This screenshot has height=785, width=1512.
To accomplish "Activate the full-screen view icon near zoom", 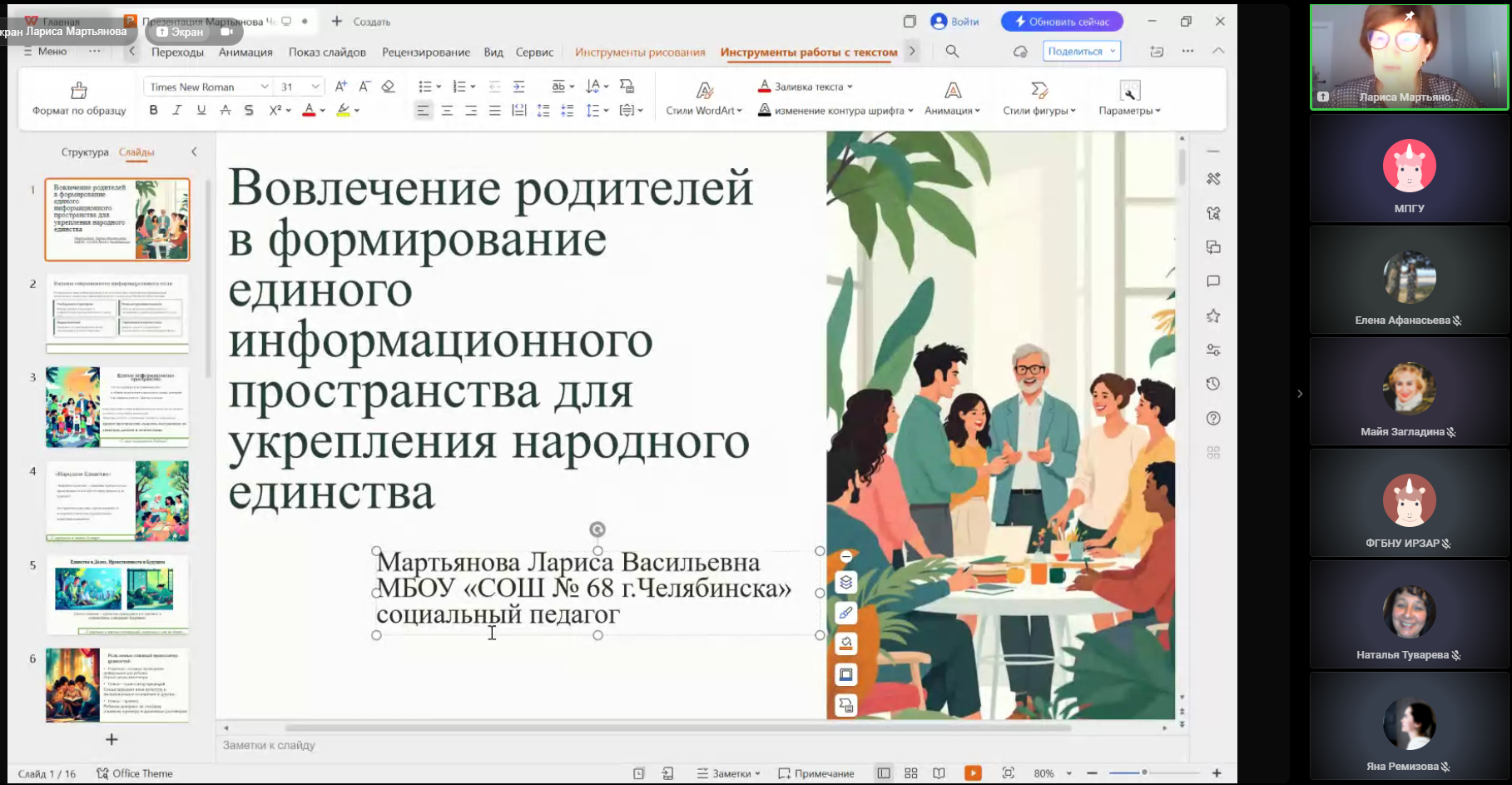I will [1009, 773].
